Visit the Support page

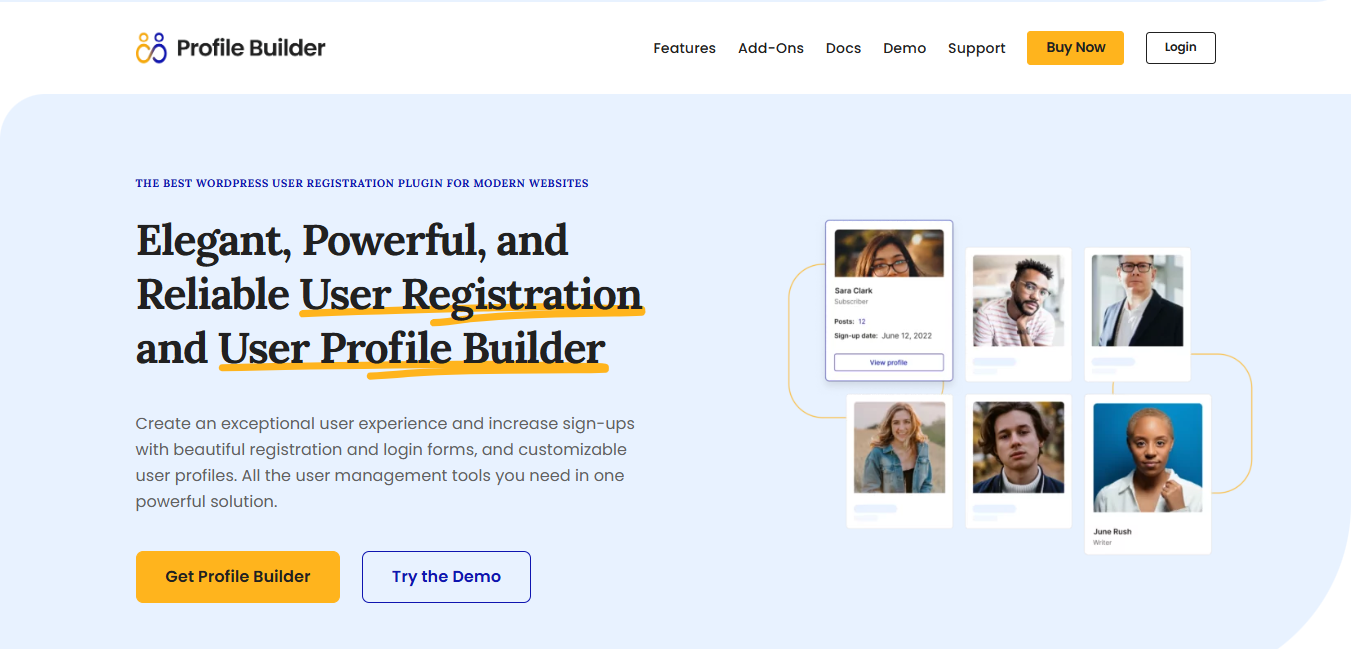click(x=976, y=48)
